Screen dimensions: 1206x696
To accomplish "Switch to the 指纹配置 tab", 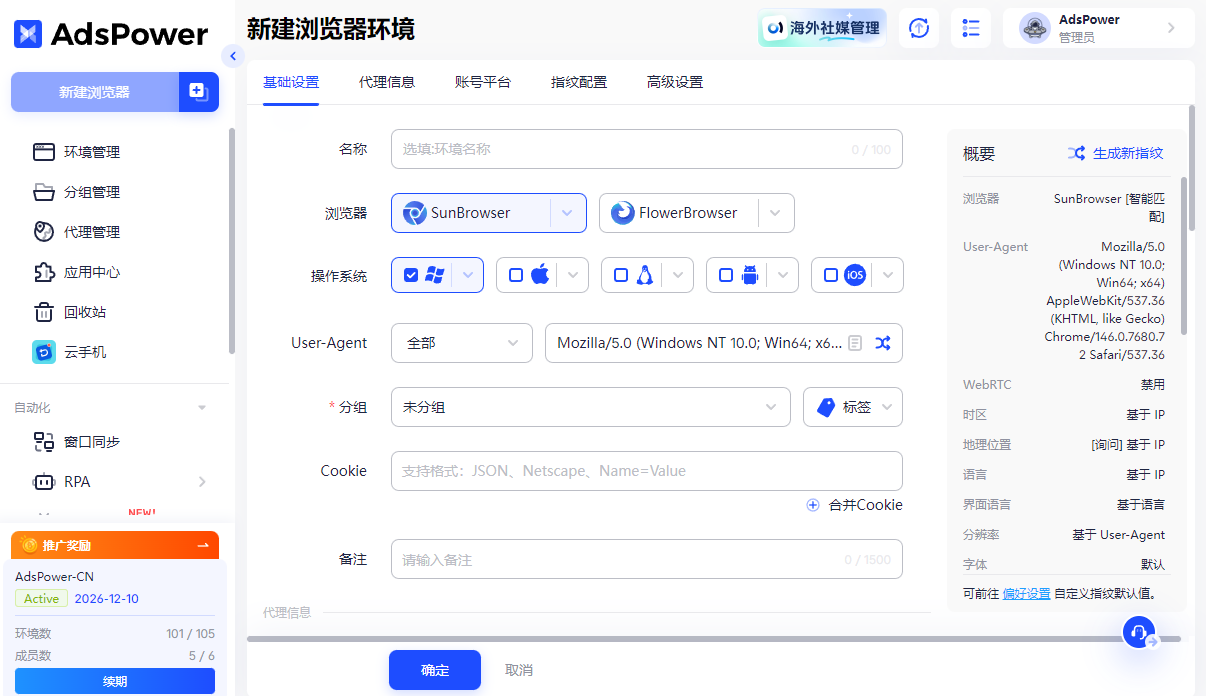I will 579,82.
